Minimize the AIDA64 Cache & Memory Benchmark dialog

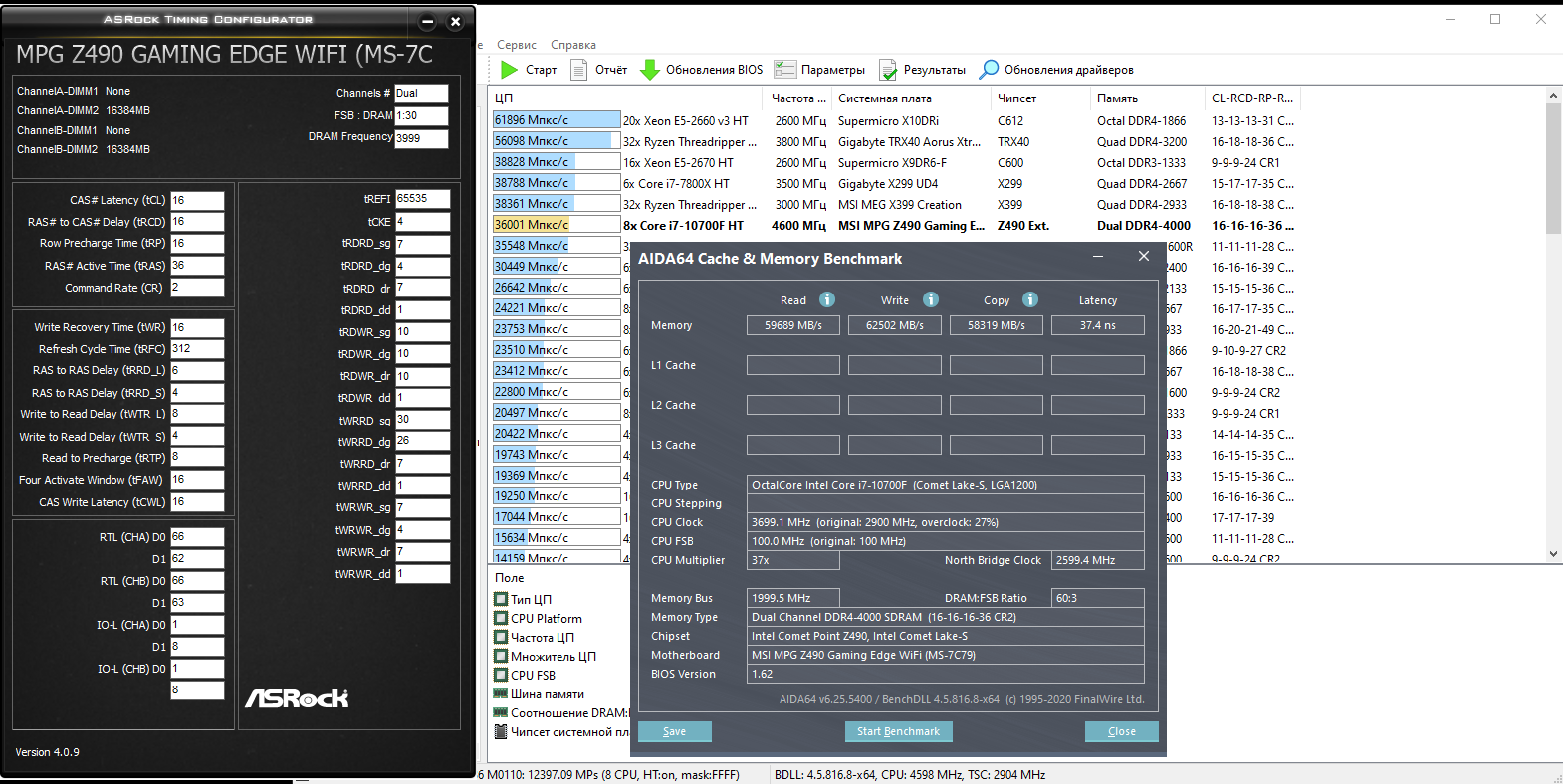1098,257
